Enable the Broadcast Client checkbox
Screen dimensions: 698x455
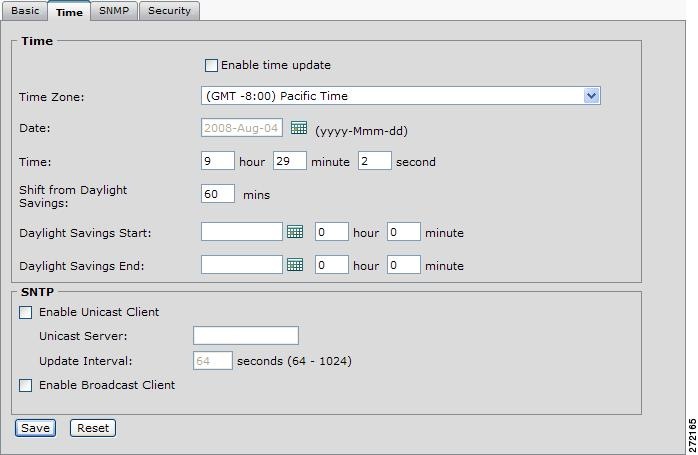(26, 386)
